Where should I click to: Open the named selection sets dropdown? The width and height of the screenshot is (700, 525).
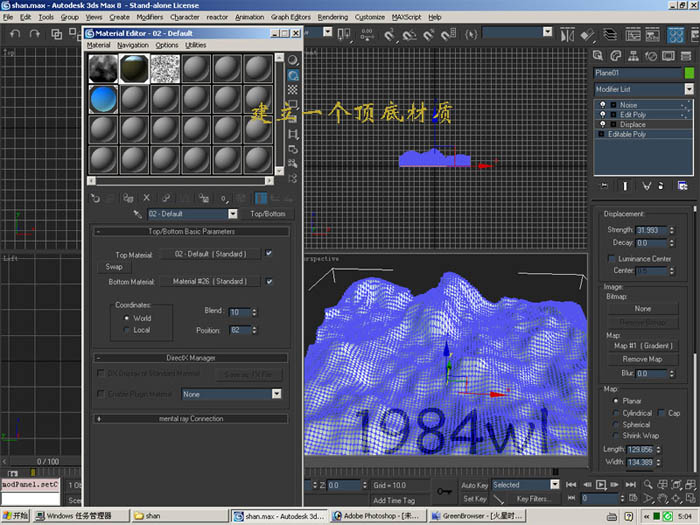point(548,32)
